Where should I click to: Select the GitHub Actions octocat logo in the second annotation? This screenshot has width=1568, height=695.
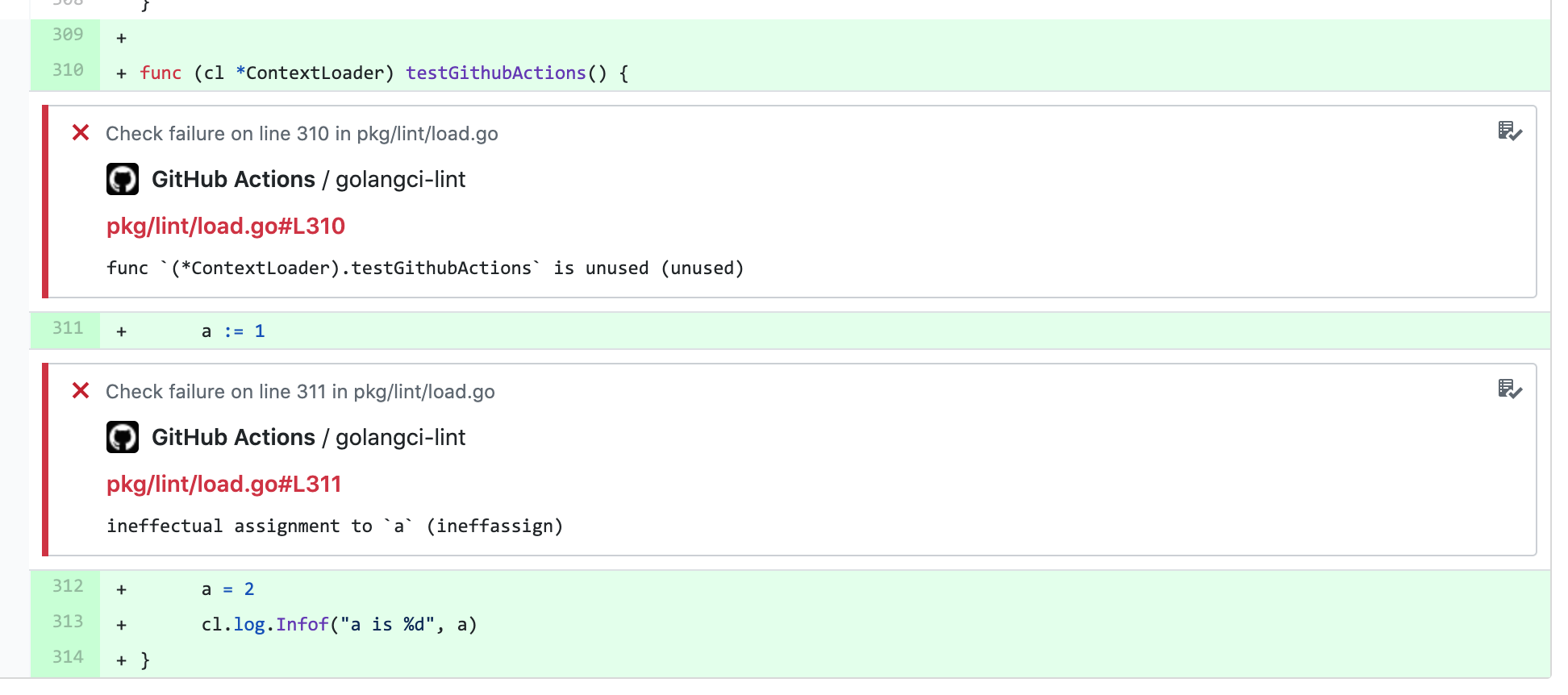click(x=123, y=437)
